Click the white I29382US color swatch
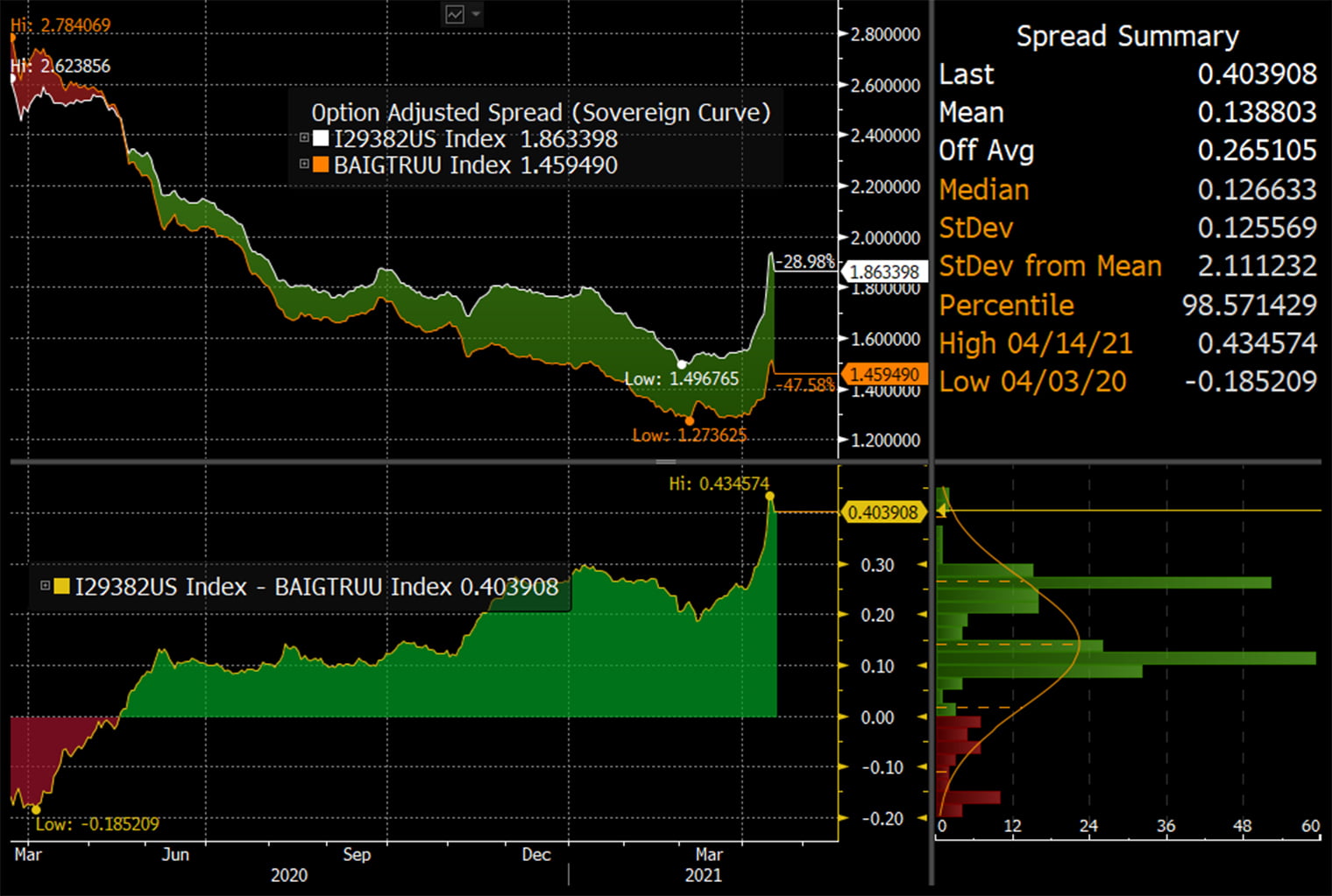Screen dimensions: 1332x896 point(321,138)
